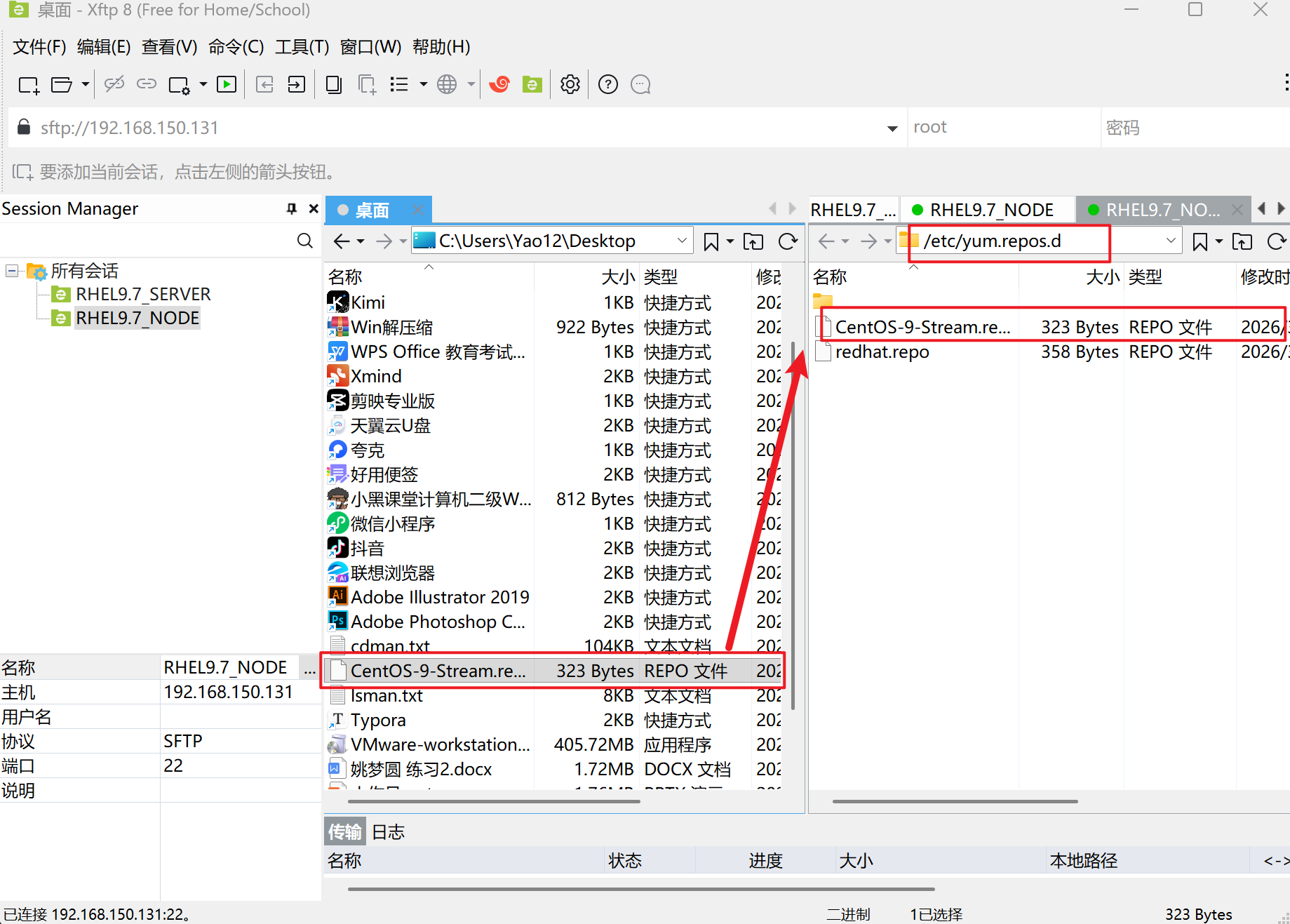Go back in the remote /etc/yum.repos.d pane

click(x=826, y=241)
